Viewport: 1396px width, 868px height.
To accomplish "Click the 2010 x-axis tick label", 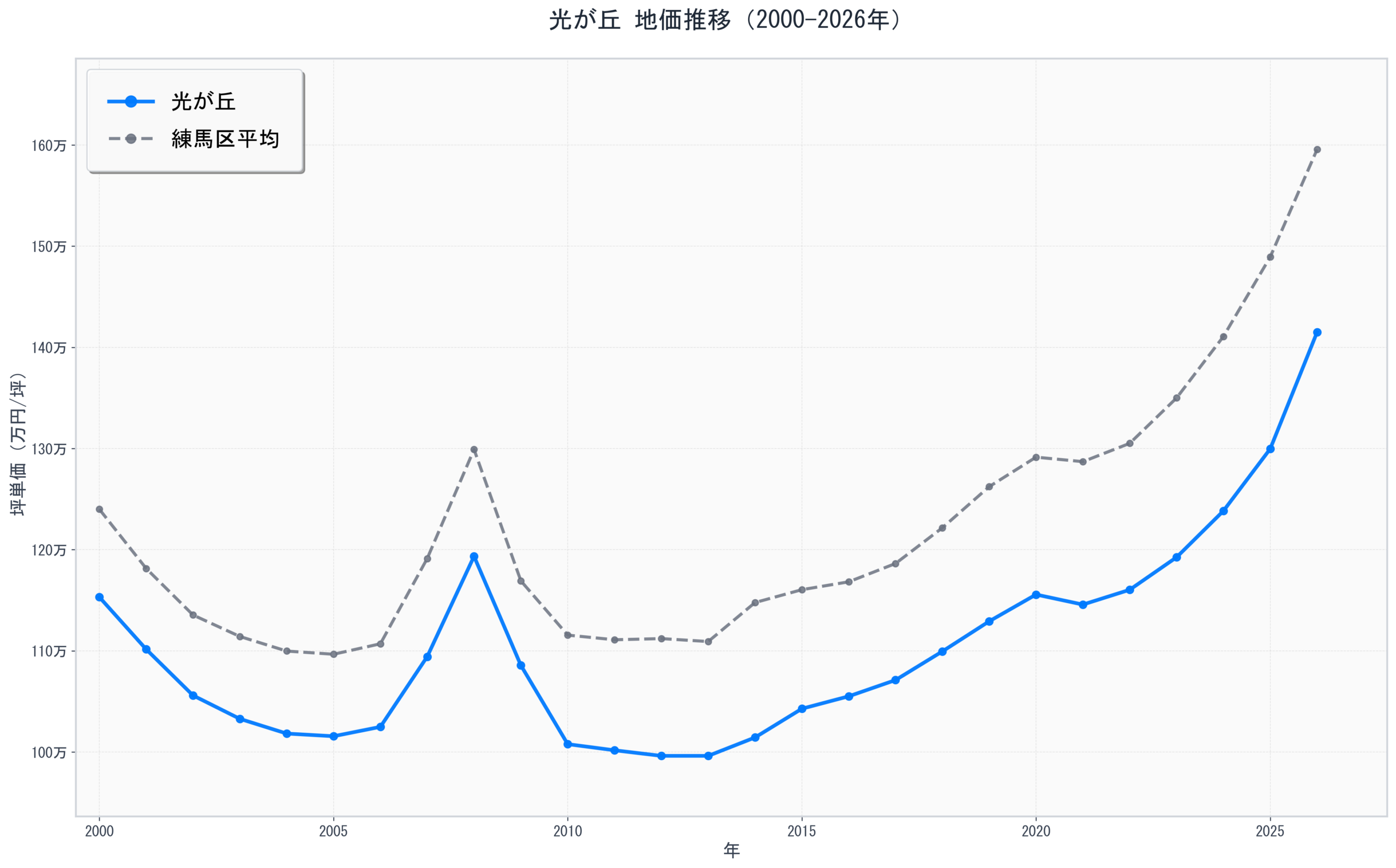I will click(568, 831).
